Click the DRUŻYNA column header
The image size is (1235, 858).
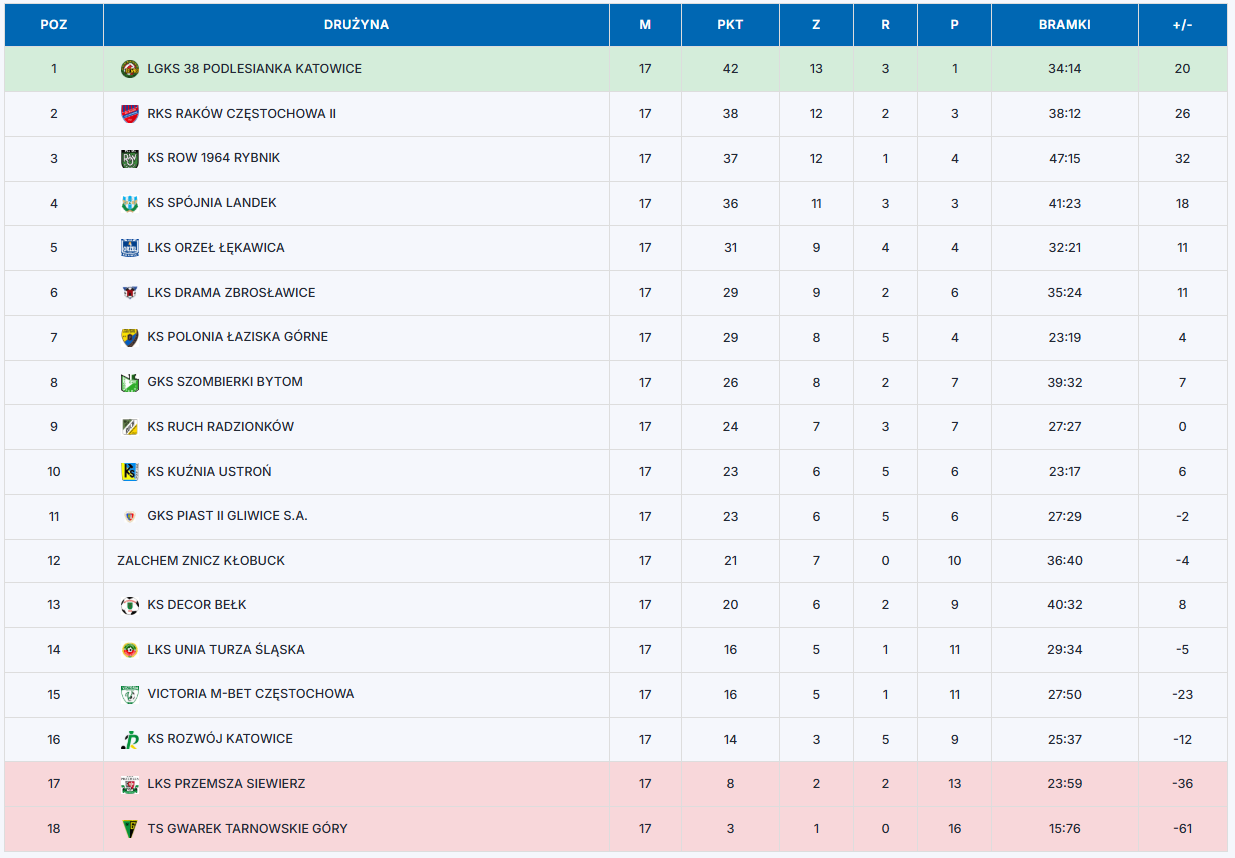(x=356, y=25)
